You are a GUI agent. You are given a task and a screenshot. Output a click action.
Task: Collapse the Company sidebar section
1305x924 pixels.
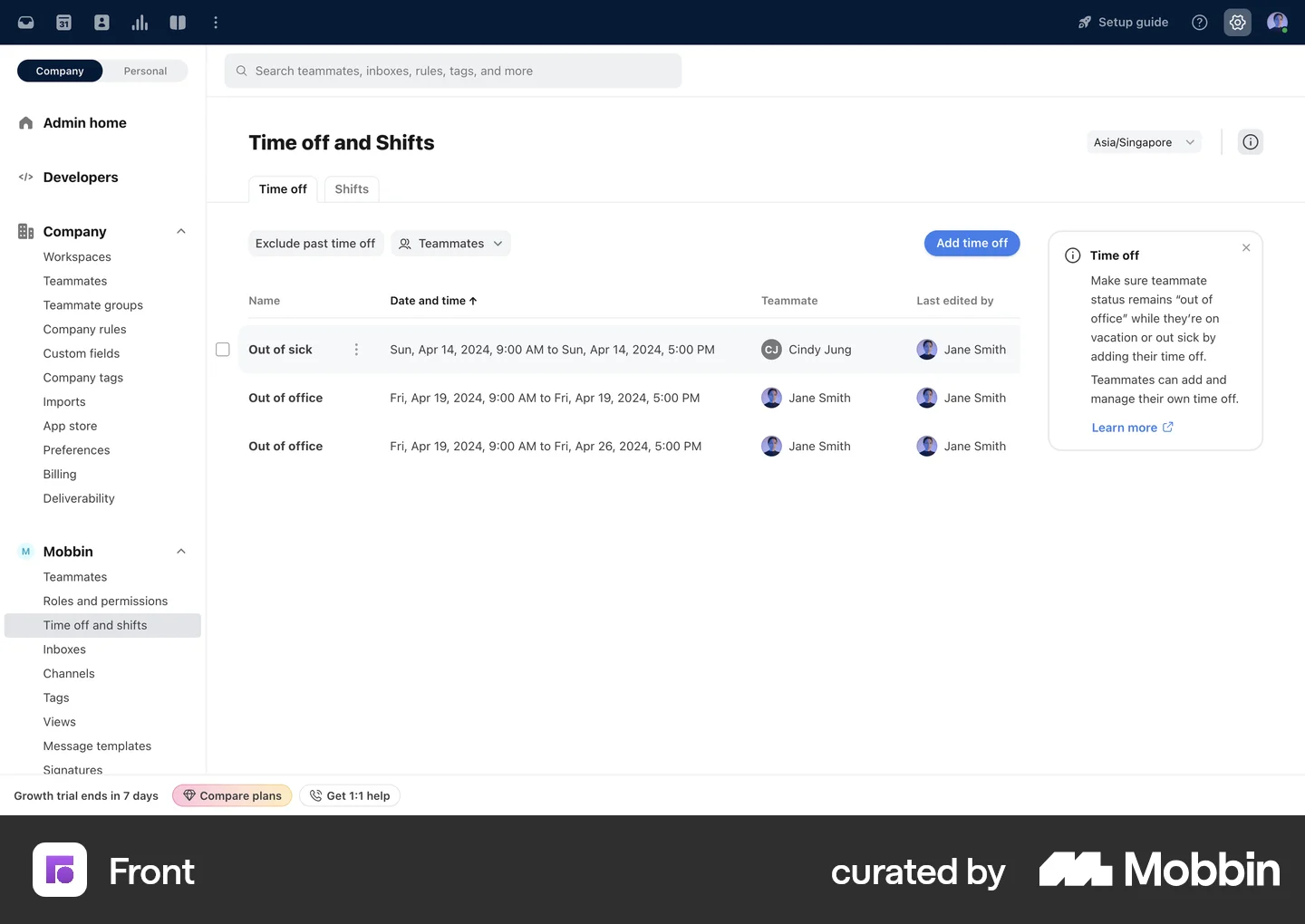[x=181, y=232]
